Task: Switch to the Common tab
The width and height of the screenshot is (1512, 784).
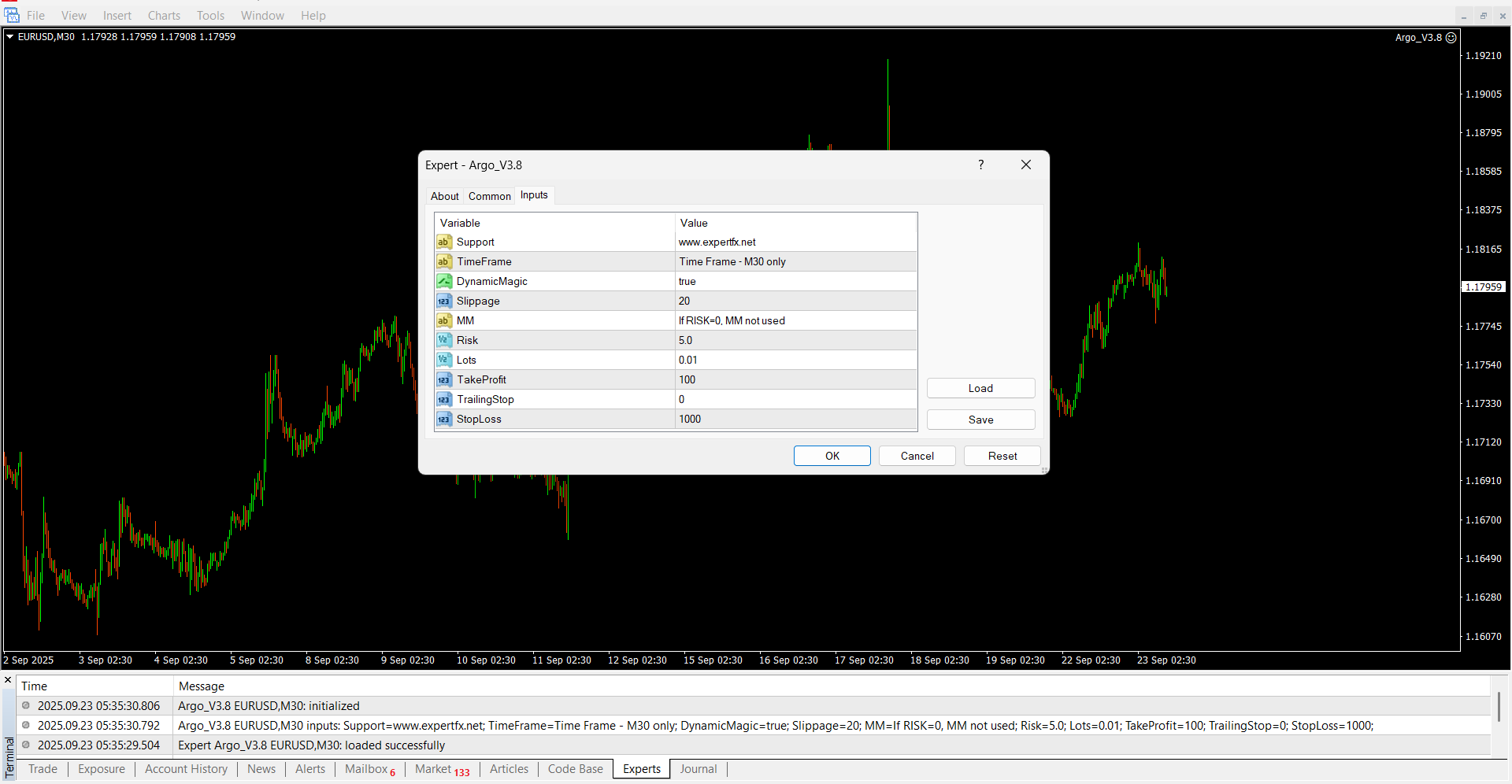Action: tap(489, 196)
